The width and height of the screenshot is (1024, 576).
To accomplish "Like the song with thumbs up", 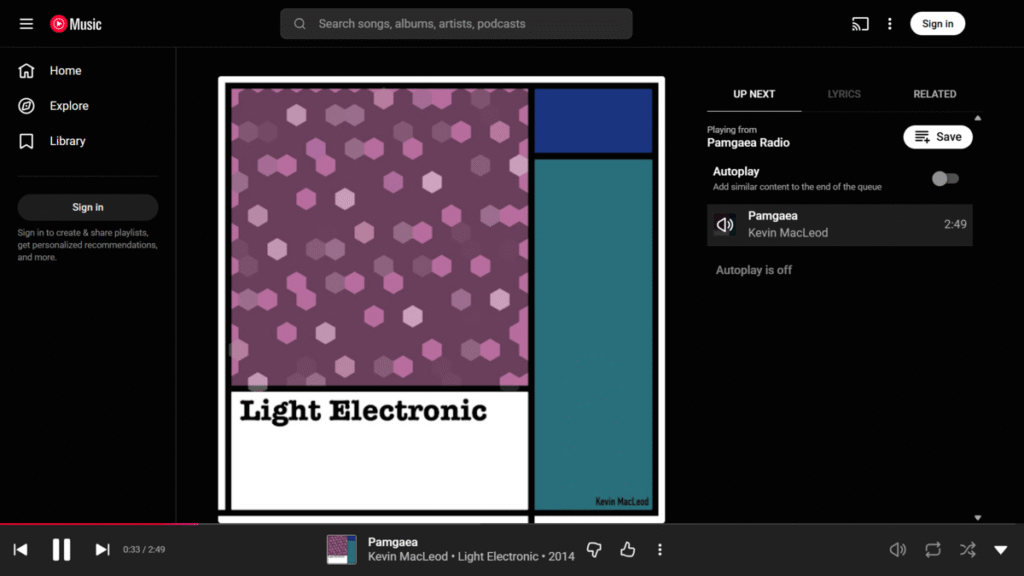I will click(628, 549).
